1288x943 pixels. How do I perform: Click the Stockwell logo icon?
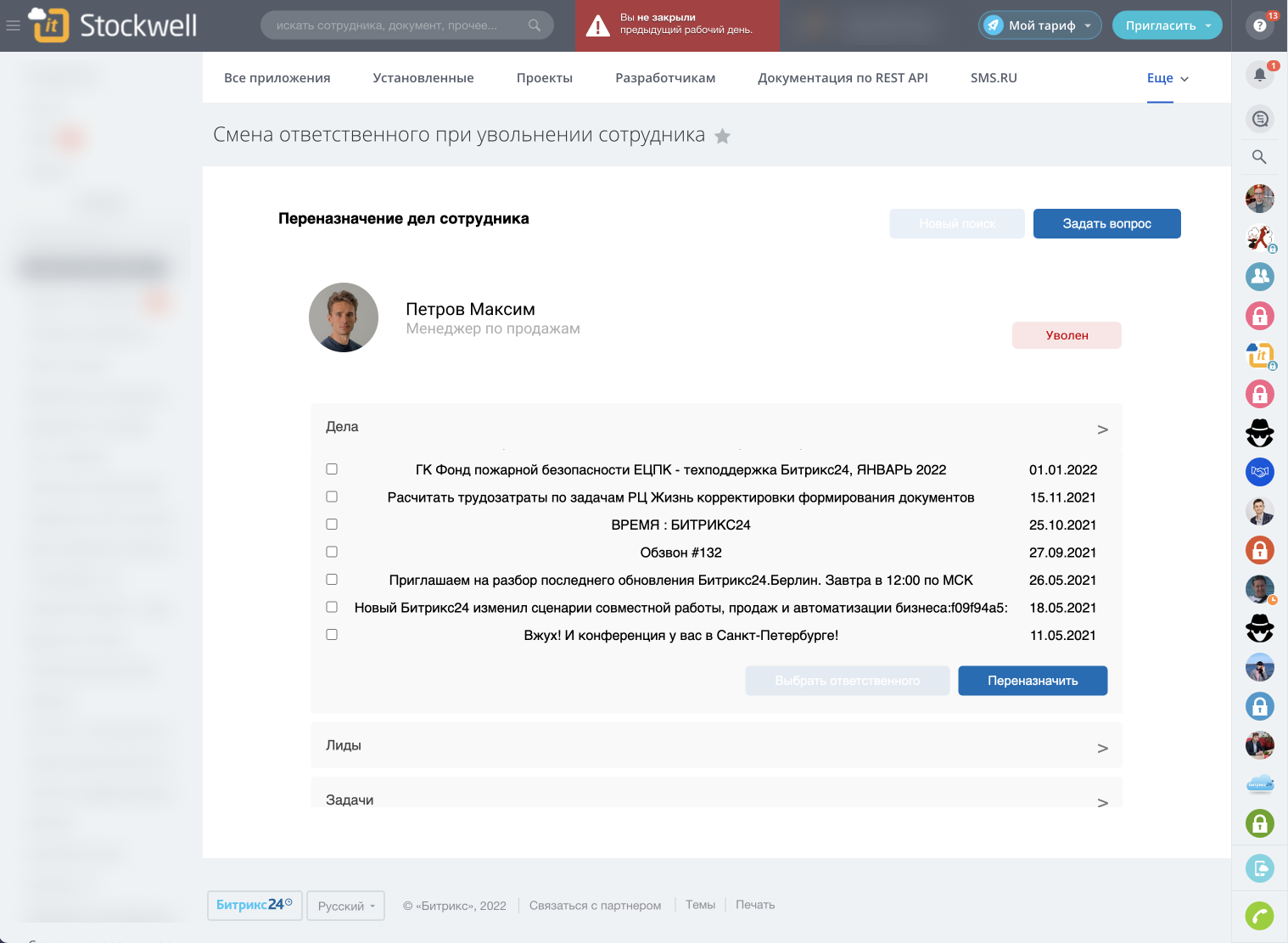48,25
